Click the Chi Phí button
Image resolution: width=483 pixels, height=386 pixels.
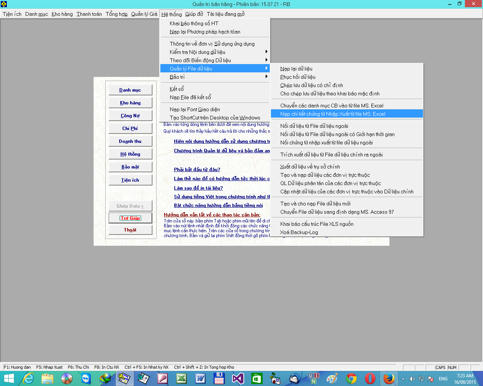(x=130, y=128)
